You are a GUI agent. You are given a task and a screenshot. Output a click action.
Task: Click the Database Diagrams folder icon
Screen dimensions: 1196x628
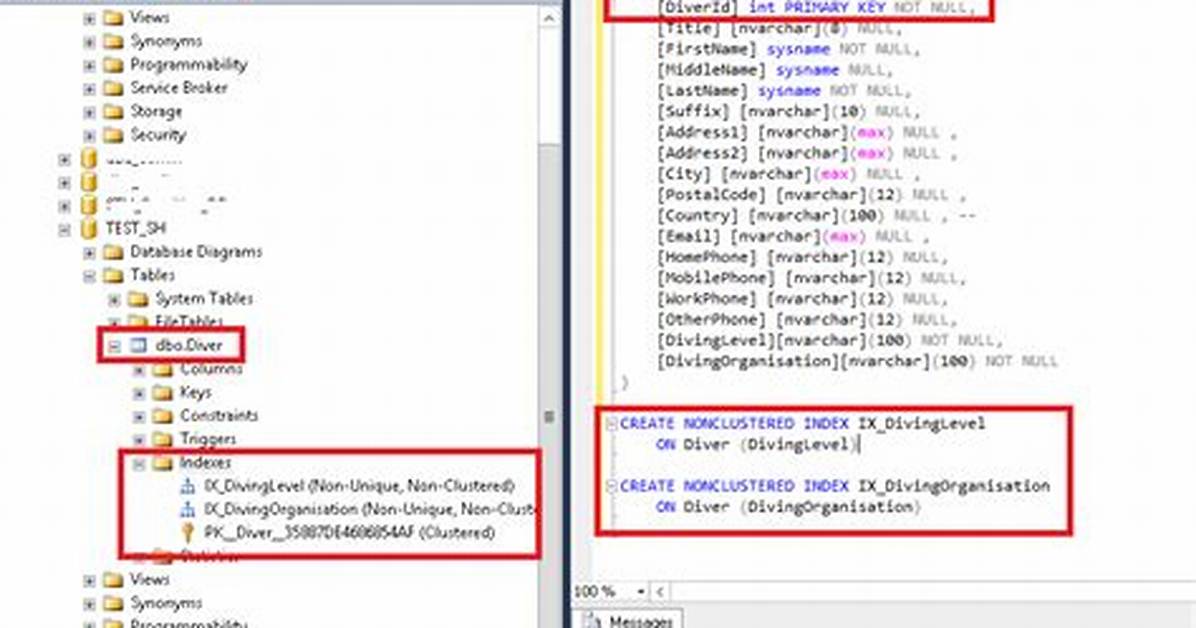113,252
